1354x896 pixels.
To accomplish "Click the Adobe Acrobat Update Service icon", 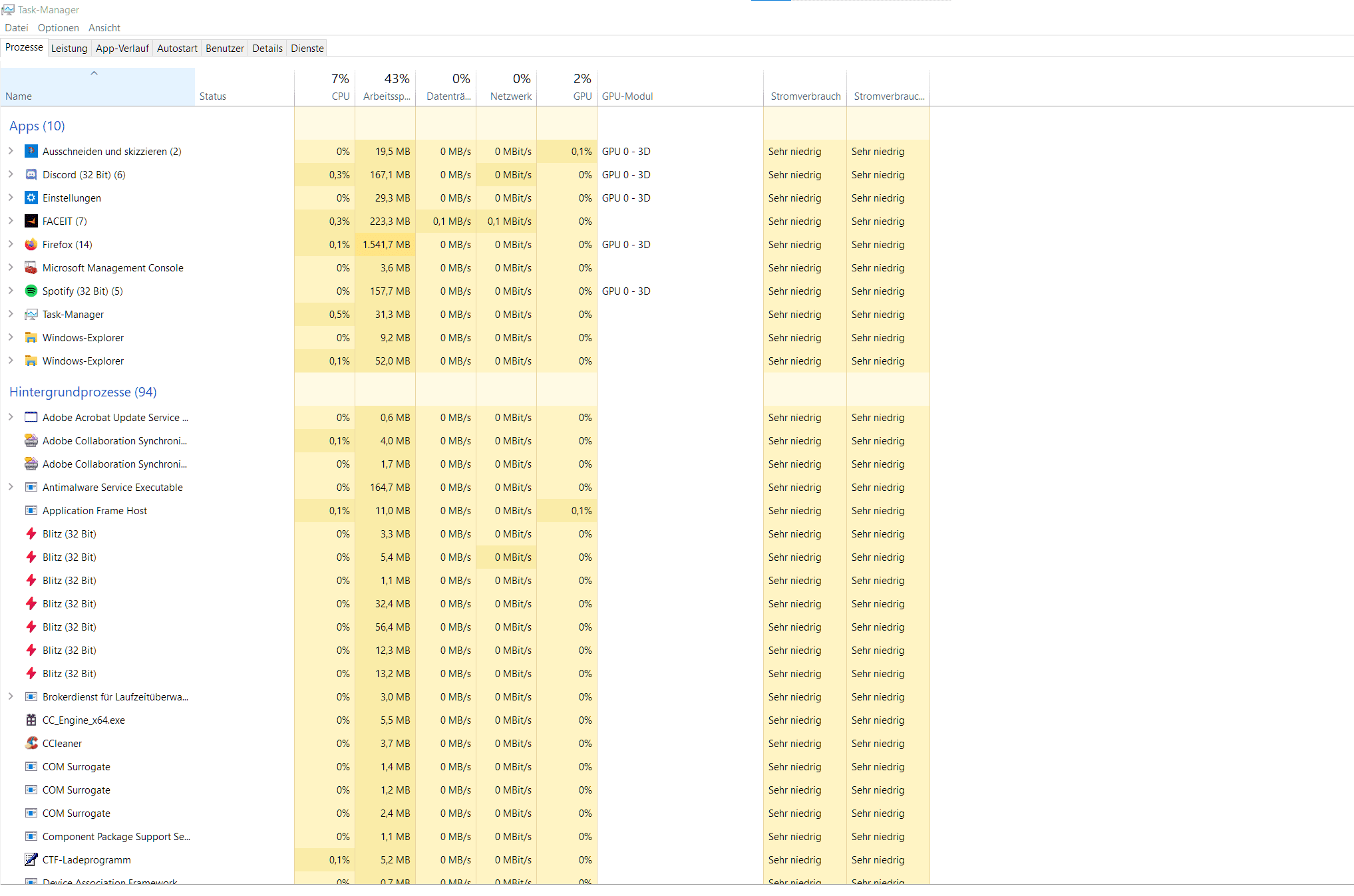I will [x=31, y=417].
